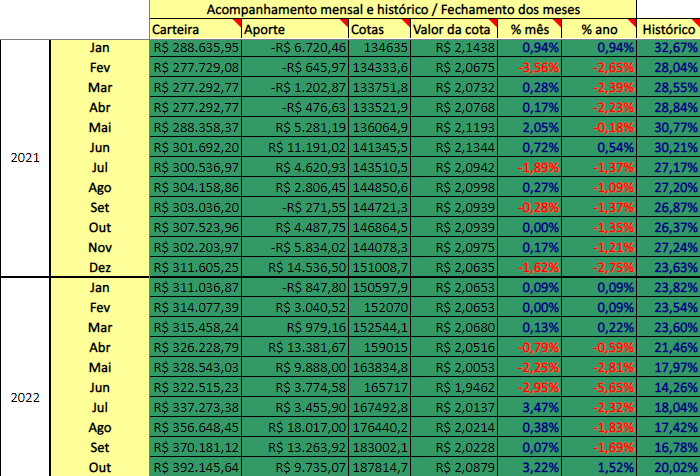This screenshot has height=476, width=700.
Task: Click the cell R$ 979,16
Action: click(x=295, y=327)
